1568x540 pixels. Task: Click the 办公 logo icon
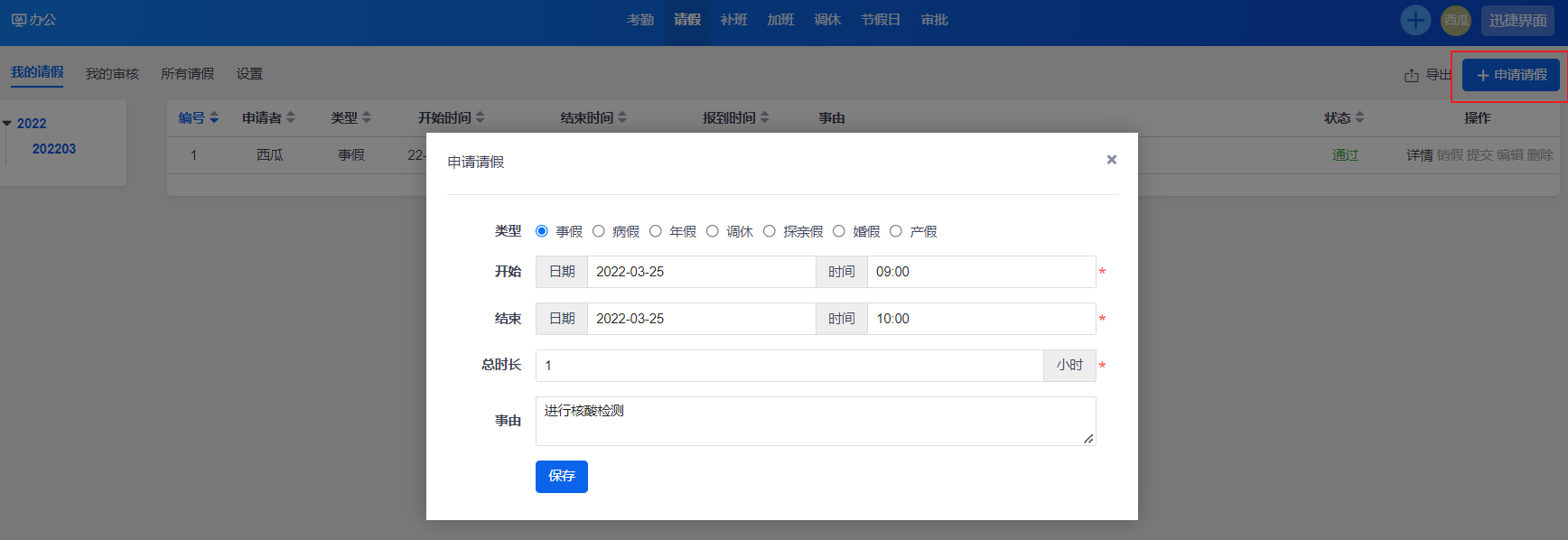[19, 20]
